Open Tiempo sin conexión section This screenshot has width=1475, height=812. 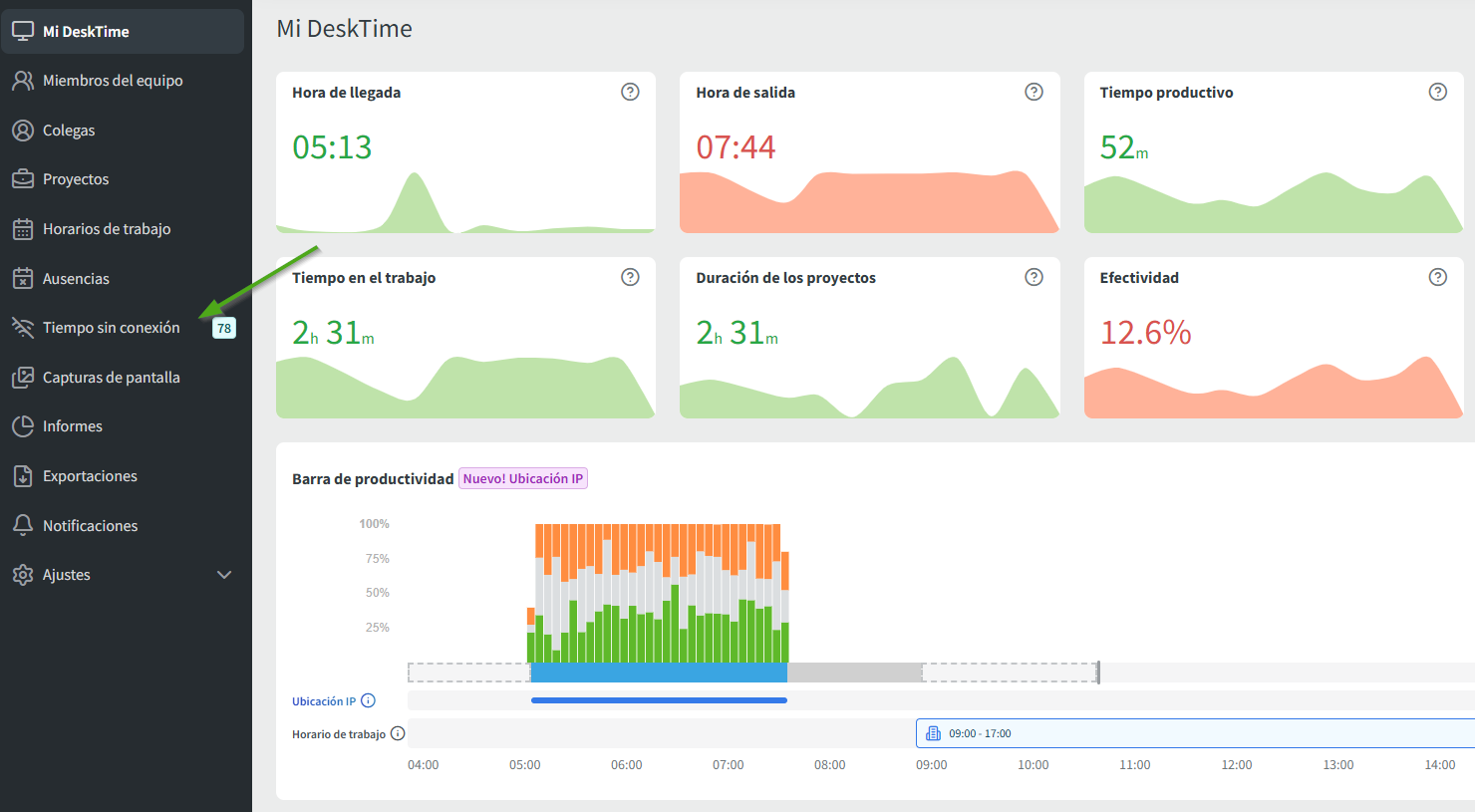pyautogui.click(x=111, y=328)
